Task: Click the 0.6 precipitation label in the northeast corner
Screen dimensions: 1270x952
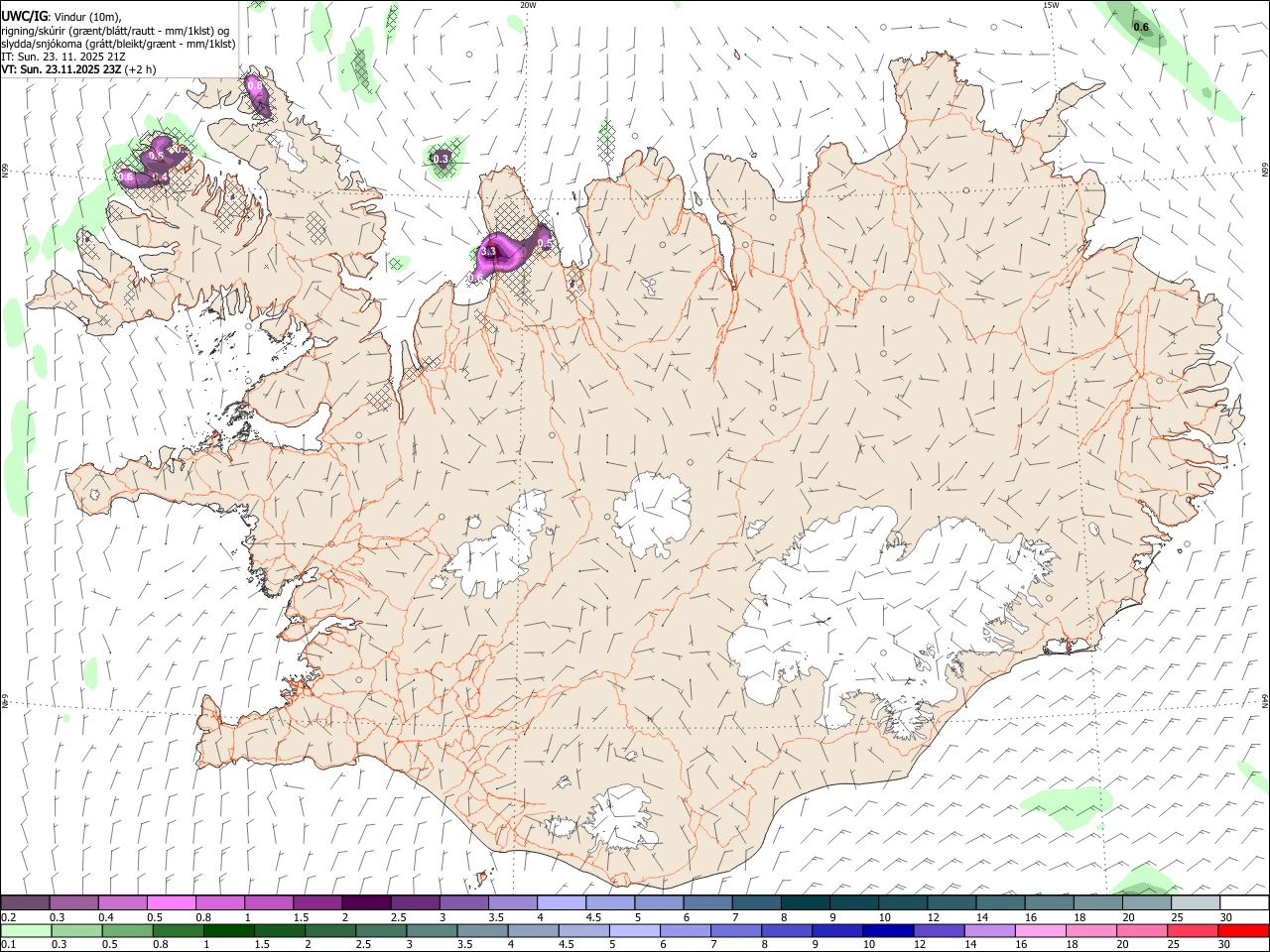Action: pyautogui.click(x=1141, y=28)
